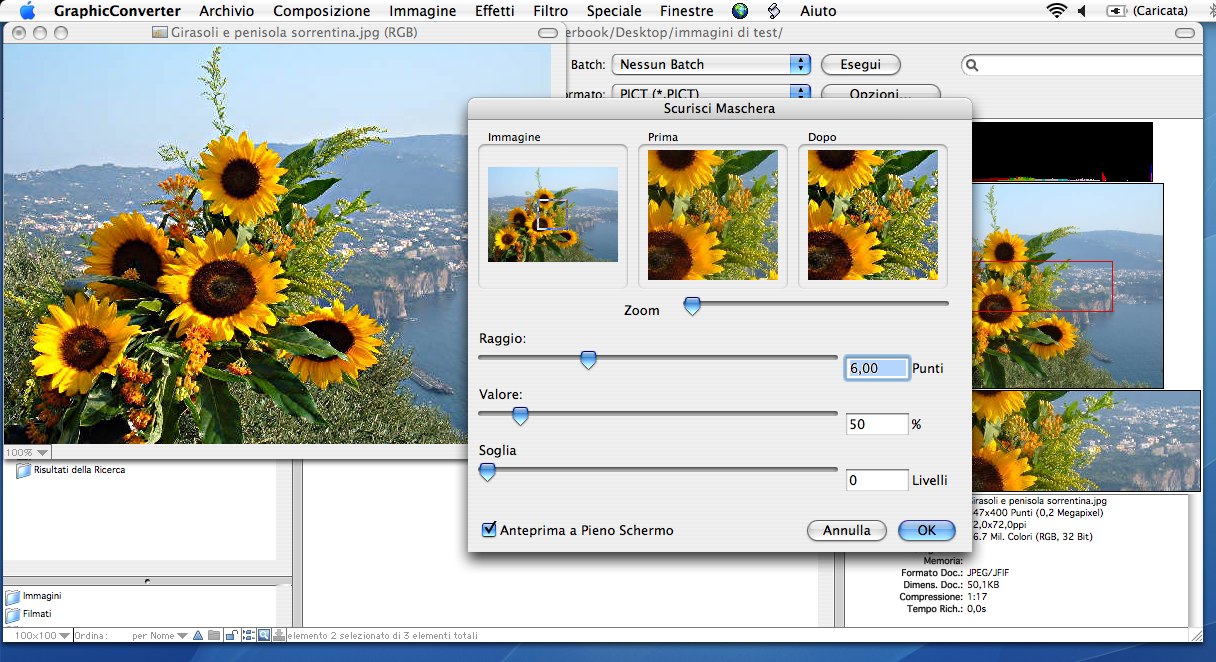Image resolution: width=1216 pixels, height=662 pixels.
Task: Click the gray folder icon in status bar
Action: point(214,635)
